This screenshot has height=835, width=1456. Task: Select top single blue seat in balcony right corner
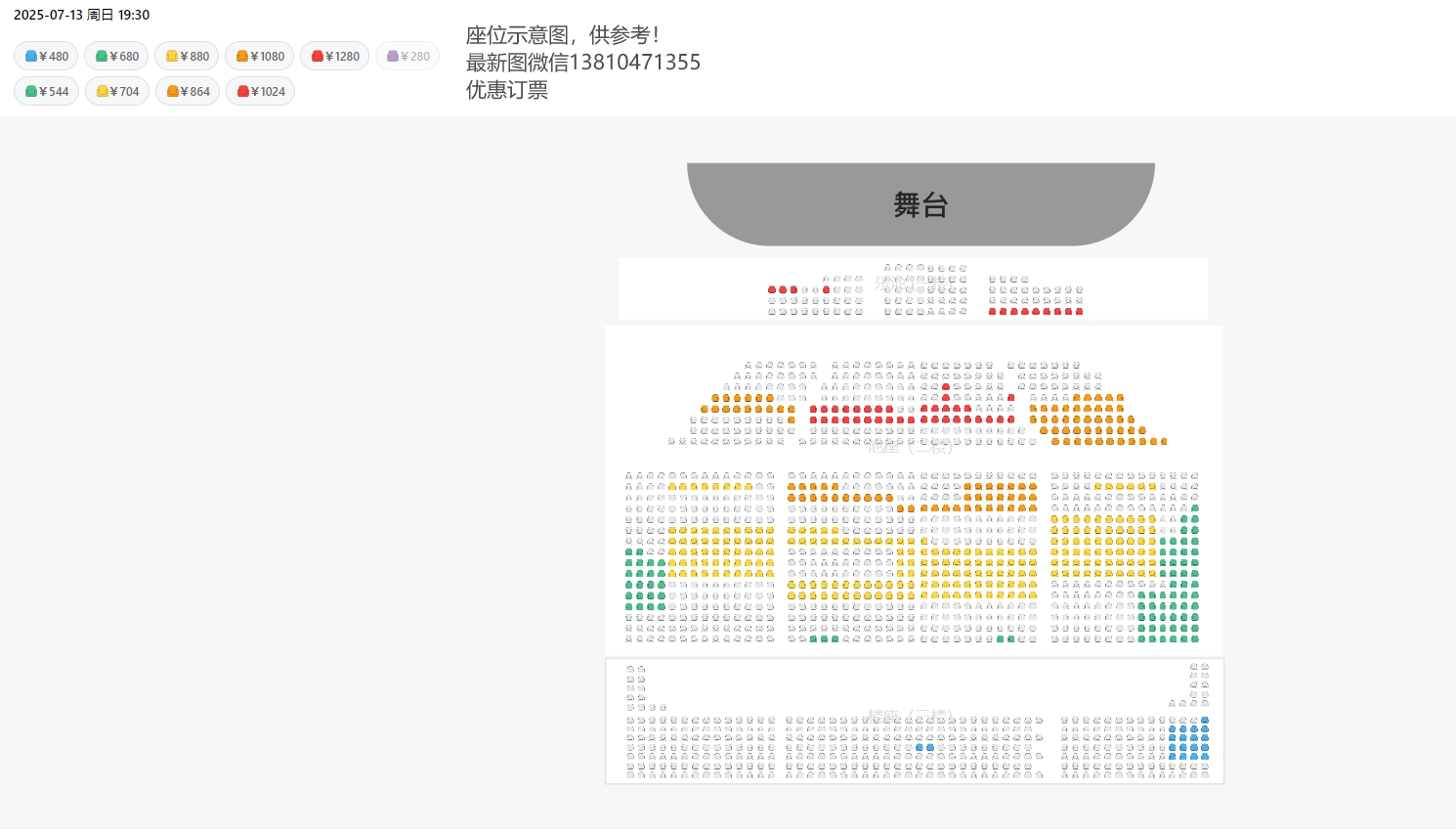1205,720
